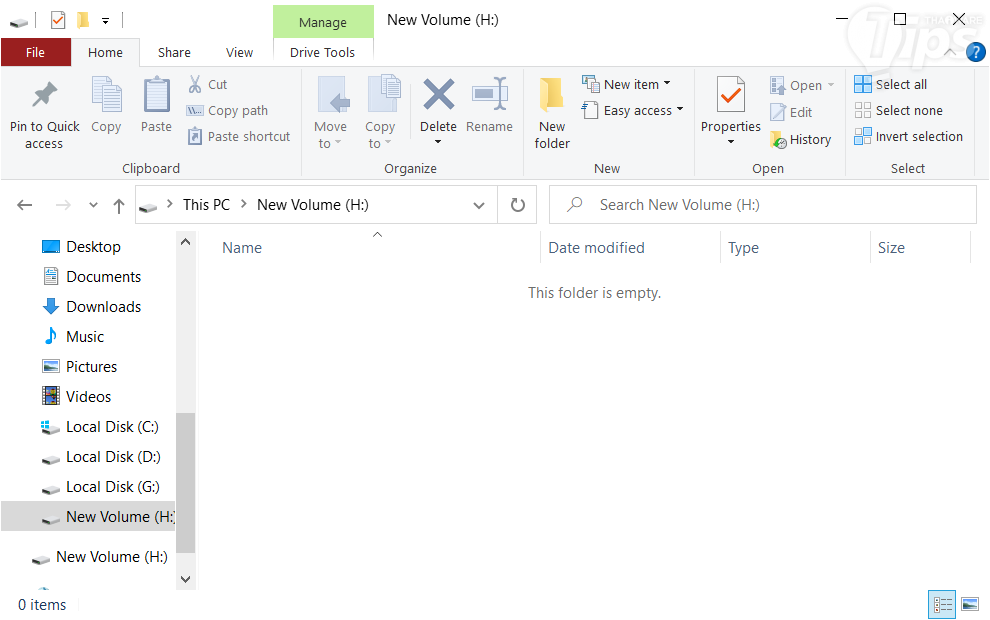Create a New folder
Viewport: 990px width, 620px height.
(x=552, y=114)
